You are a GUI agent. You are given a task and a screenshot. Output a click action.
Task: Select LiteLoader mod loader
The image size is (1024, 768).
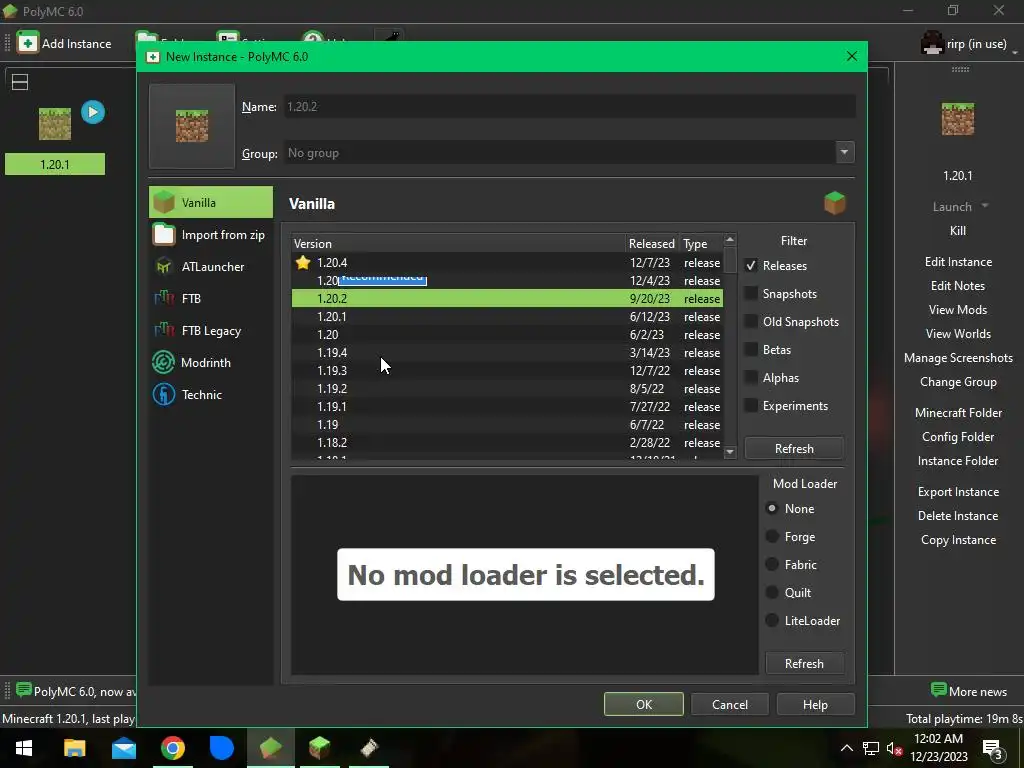point(772,621)
